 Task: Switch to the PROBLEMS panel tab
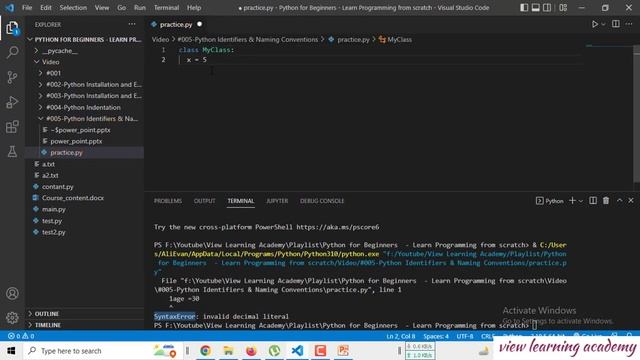click(x=168, y=201)
